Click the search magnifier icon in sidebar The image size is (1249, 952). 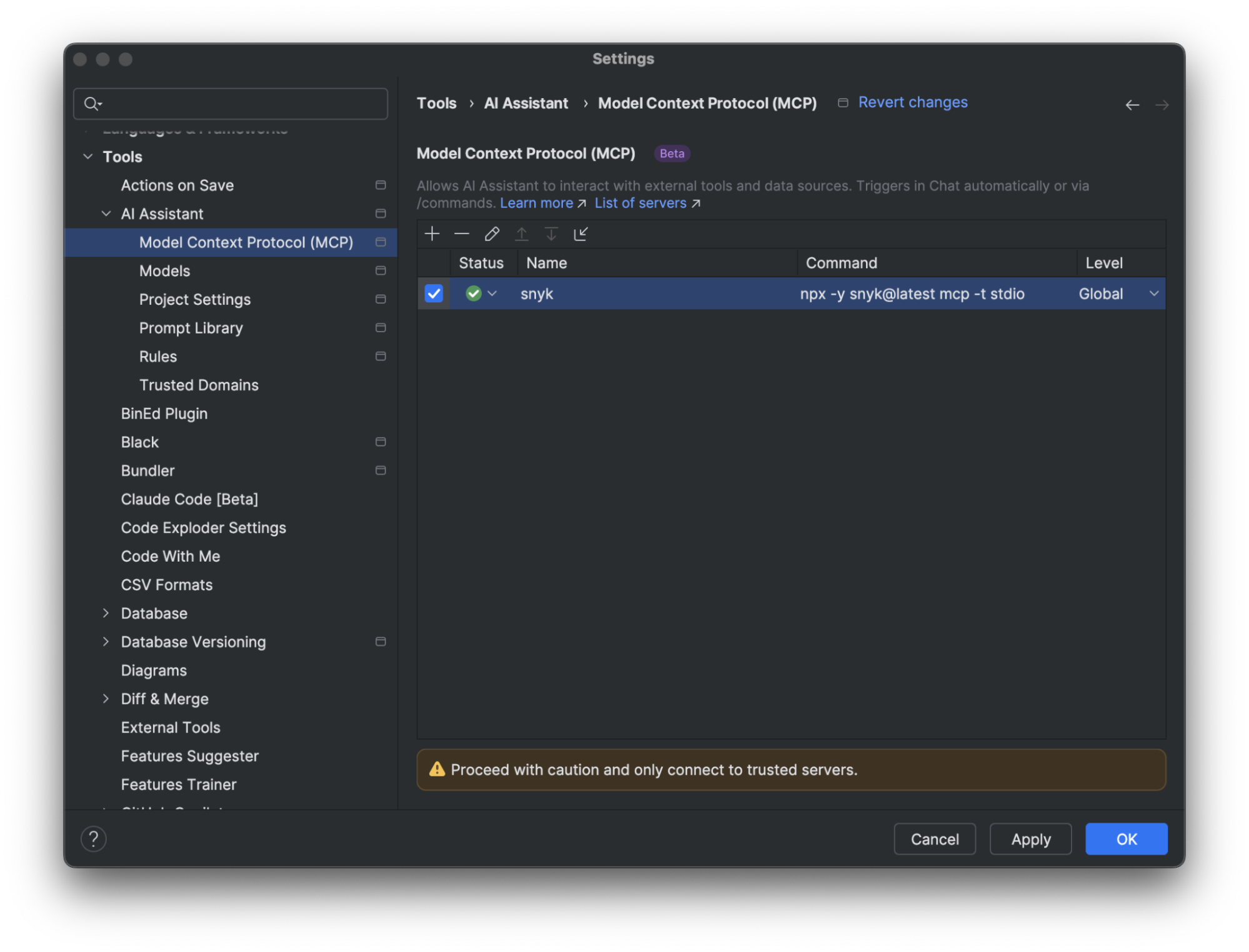click(x=92, y=104)
